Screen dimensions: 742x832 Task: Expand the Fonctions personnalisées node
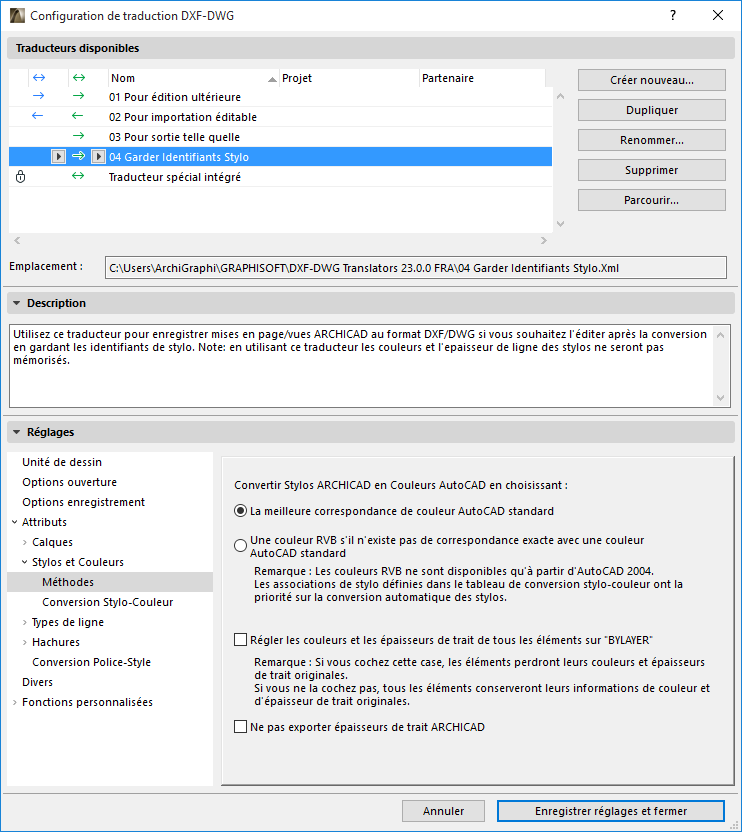coord(14,703)
